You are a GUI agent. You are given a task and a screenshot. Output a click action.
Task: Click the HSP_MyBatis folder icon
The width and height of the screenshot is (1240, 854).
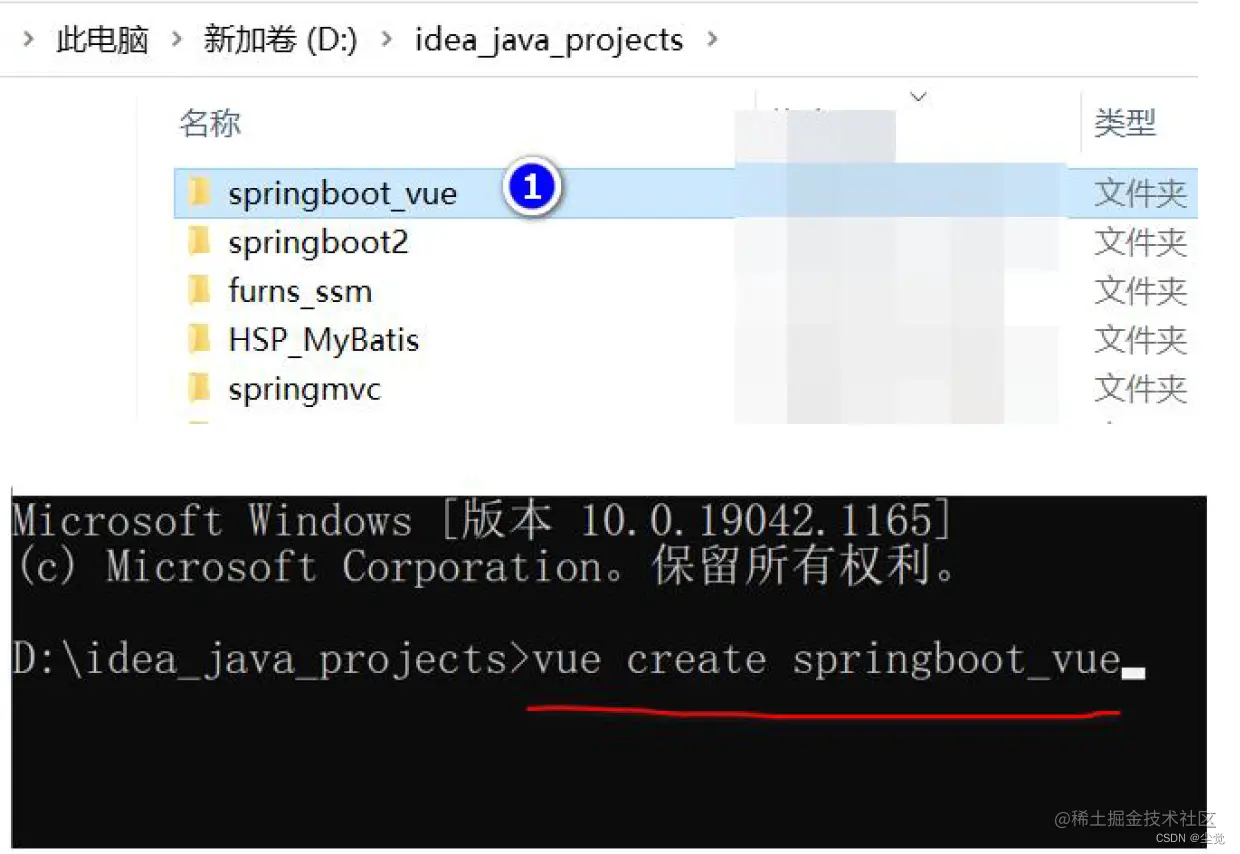[x=200, y=339]
